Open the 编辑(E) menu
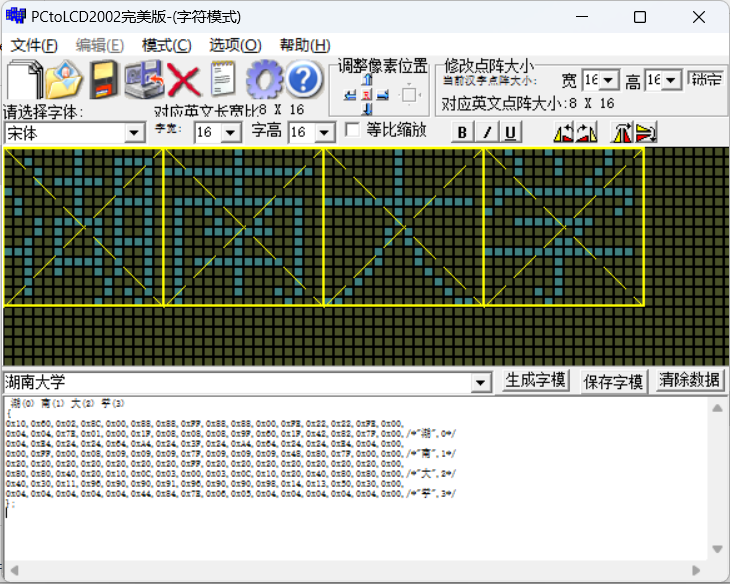 pyautogui.click(x=100, y=45)
